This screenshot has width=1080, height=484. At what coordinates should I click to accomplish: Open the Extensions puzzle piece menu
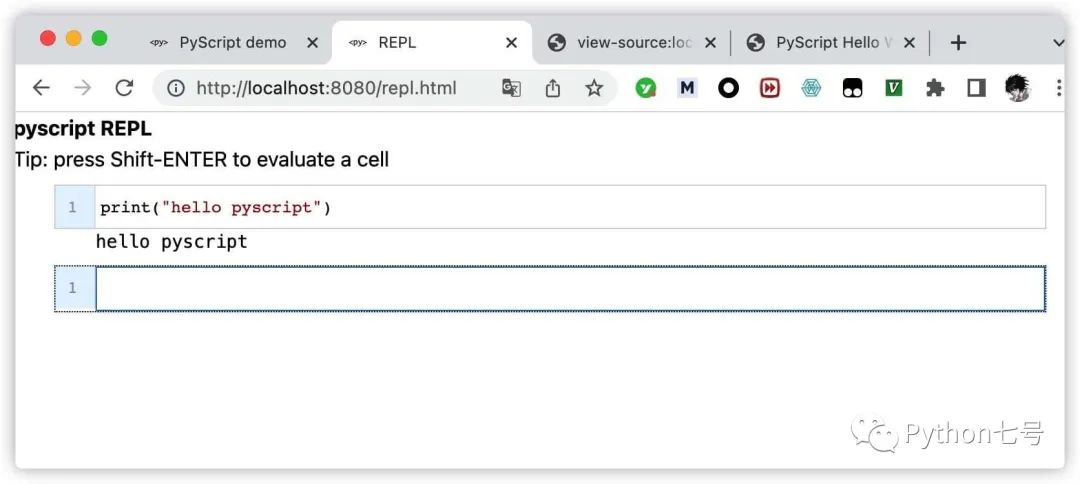click(935, 88)
